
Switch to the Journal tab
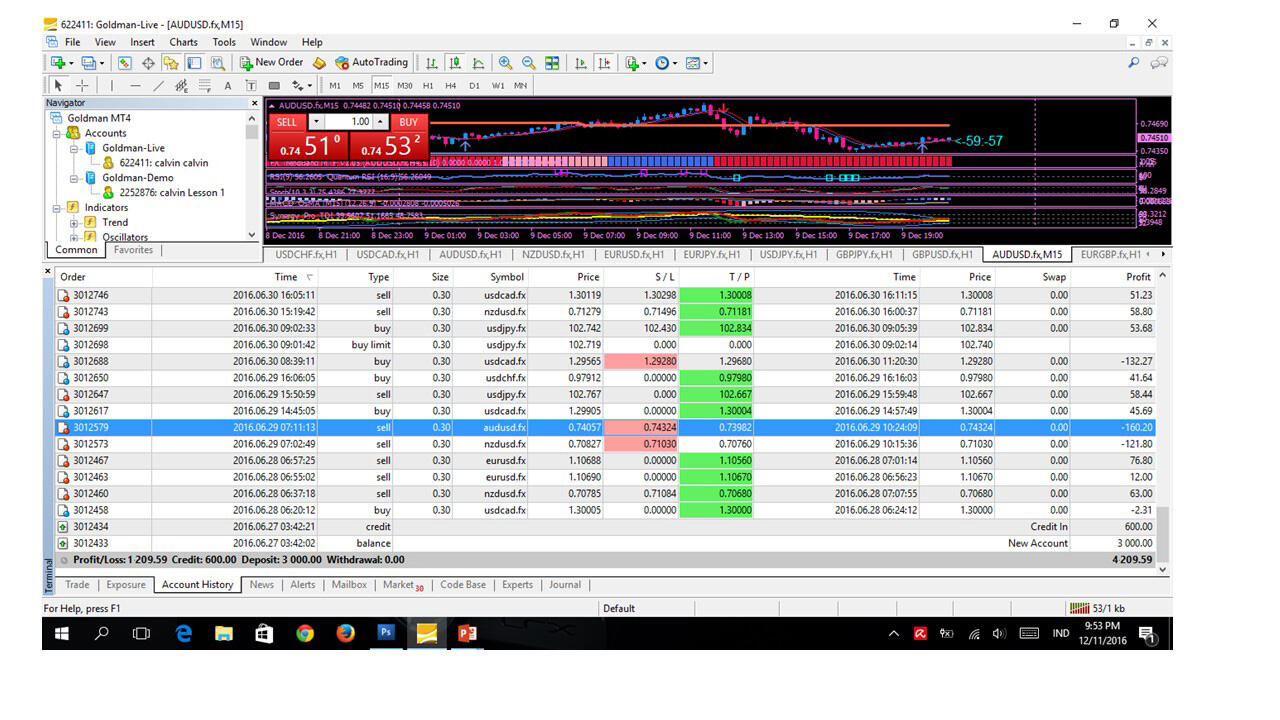pyautogui.click(x=565, y=585)
